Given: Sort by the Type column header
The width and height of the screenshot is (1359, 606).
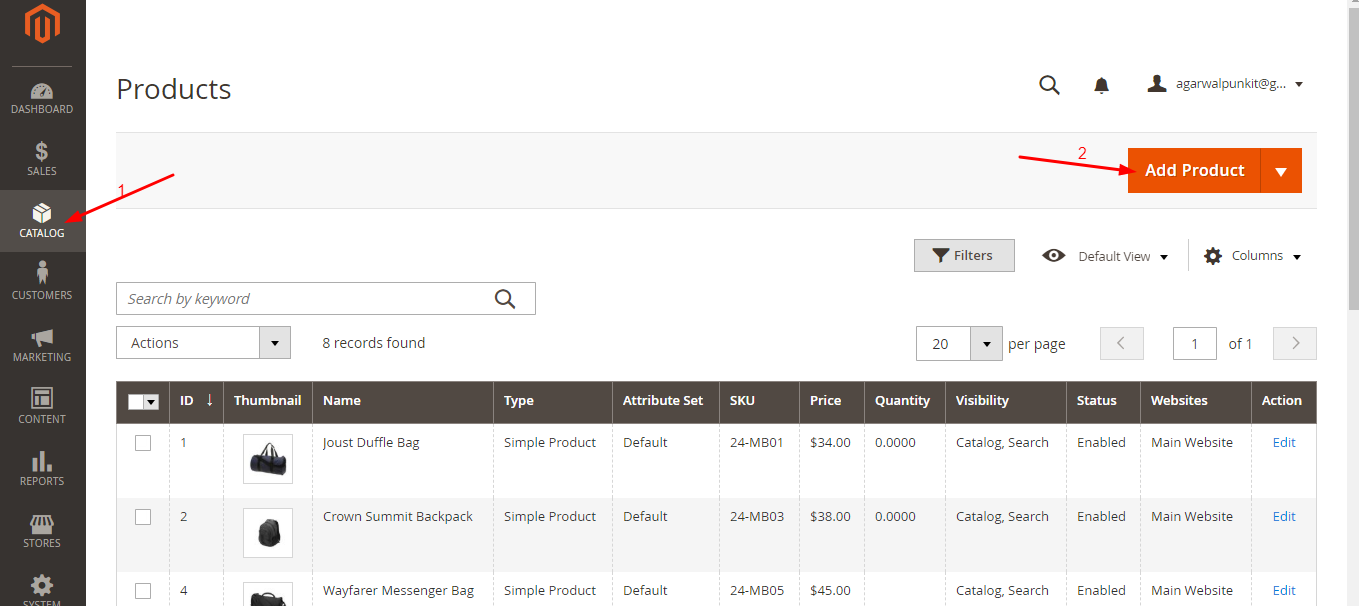Looking at the screenshot, I should [x=553, y=401].
